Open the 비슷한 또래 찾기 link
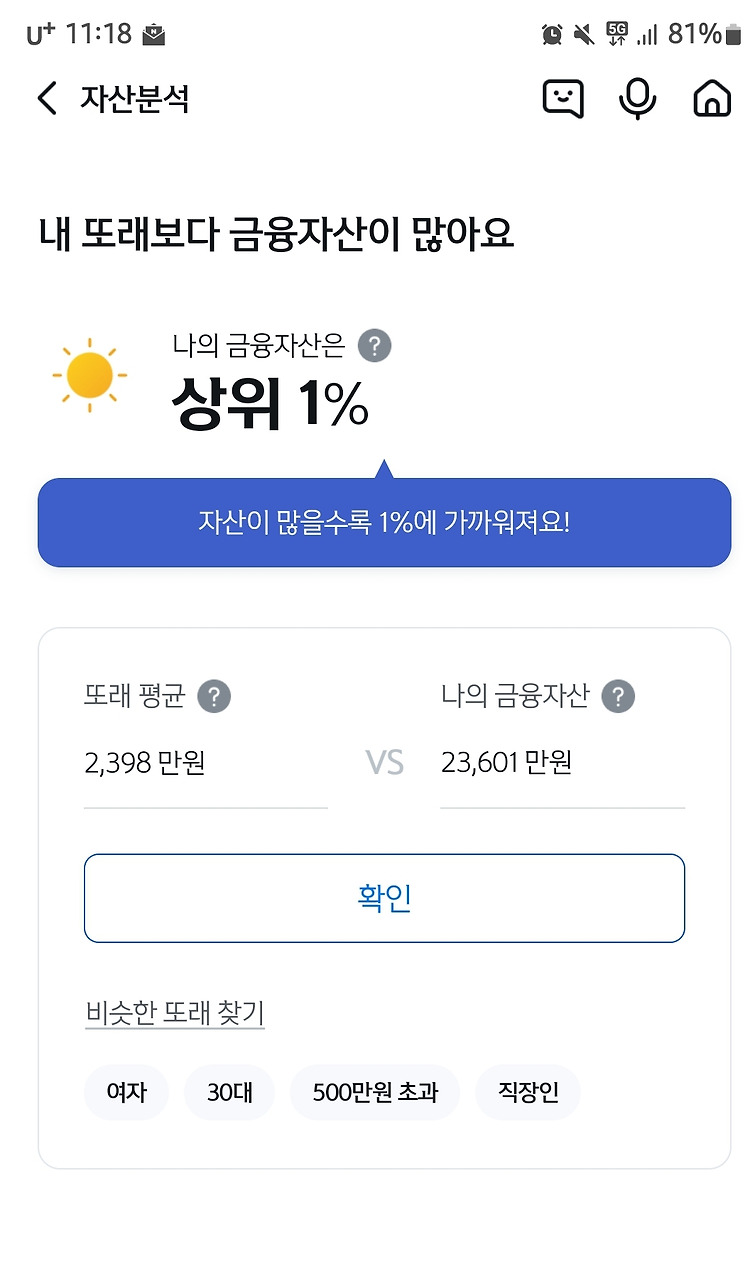The width and height of the screenshot is (750, 1281). 175,1013
